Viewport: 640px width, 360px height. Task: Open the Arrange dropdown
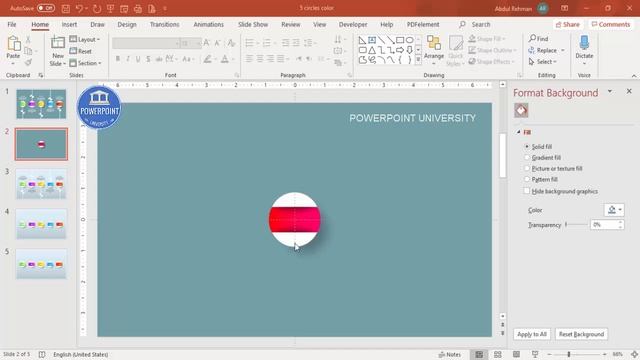(x=433, y=51)
